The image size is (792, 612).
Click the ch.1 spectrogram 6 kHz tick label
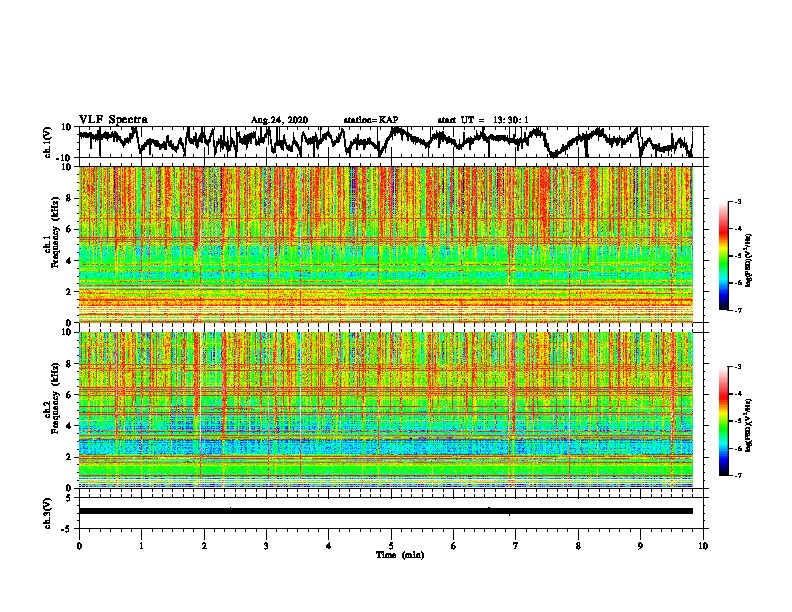(x=69, y=229)
